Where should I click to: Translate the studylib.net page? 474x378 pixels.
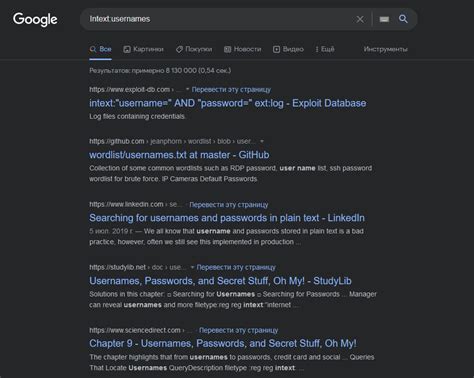pyautogui.click(x=236, y=267)
